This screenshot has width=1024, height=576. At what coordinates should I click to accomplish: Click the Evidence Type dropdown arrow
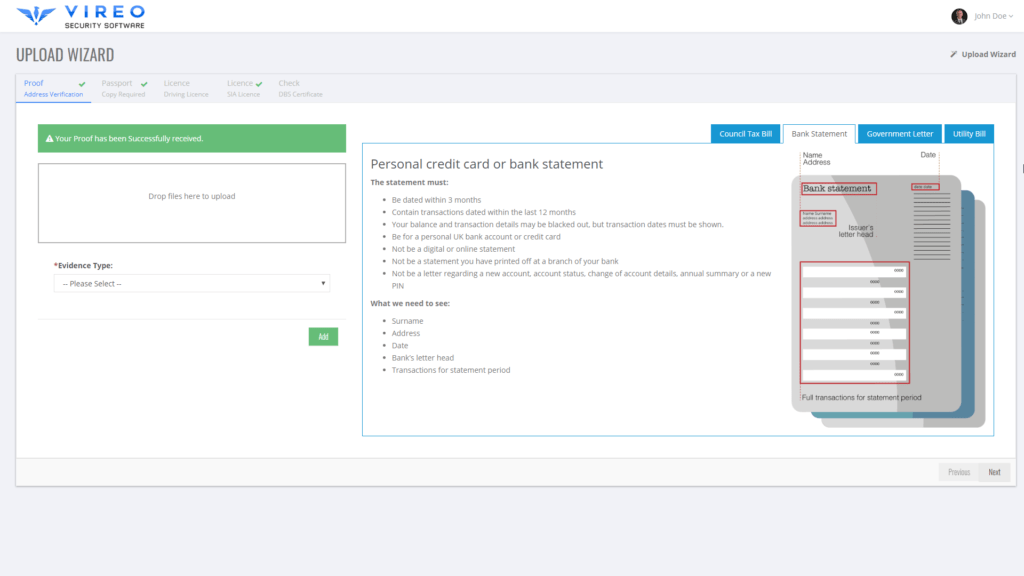pos(322,283)
